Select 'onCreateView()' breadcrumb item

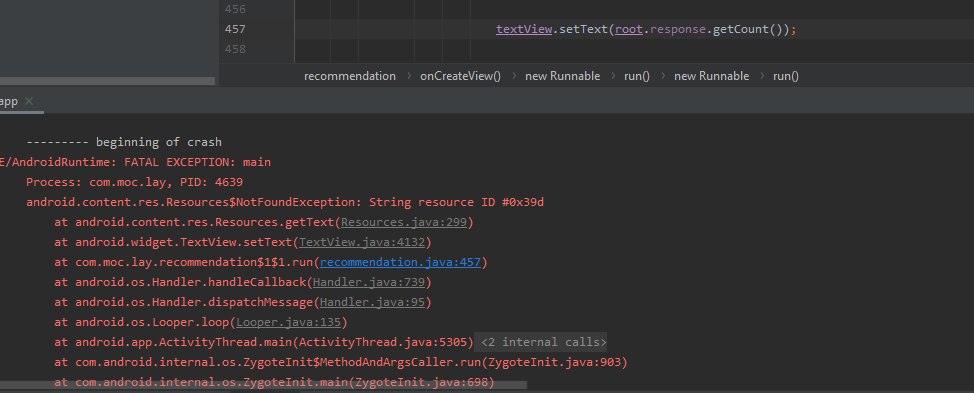460,76
